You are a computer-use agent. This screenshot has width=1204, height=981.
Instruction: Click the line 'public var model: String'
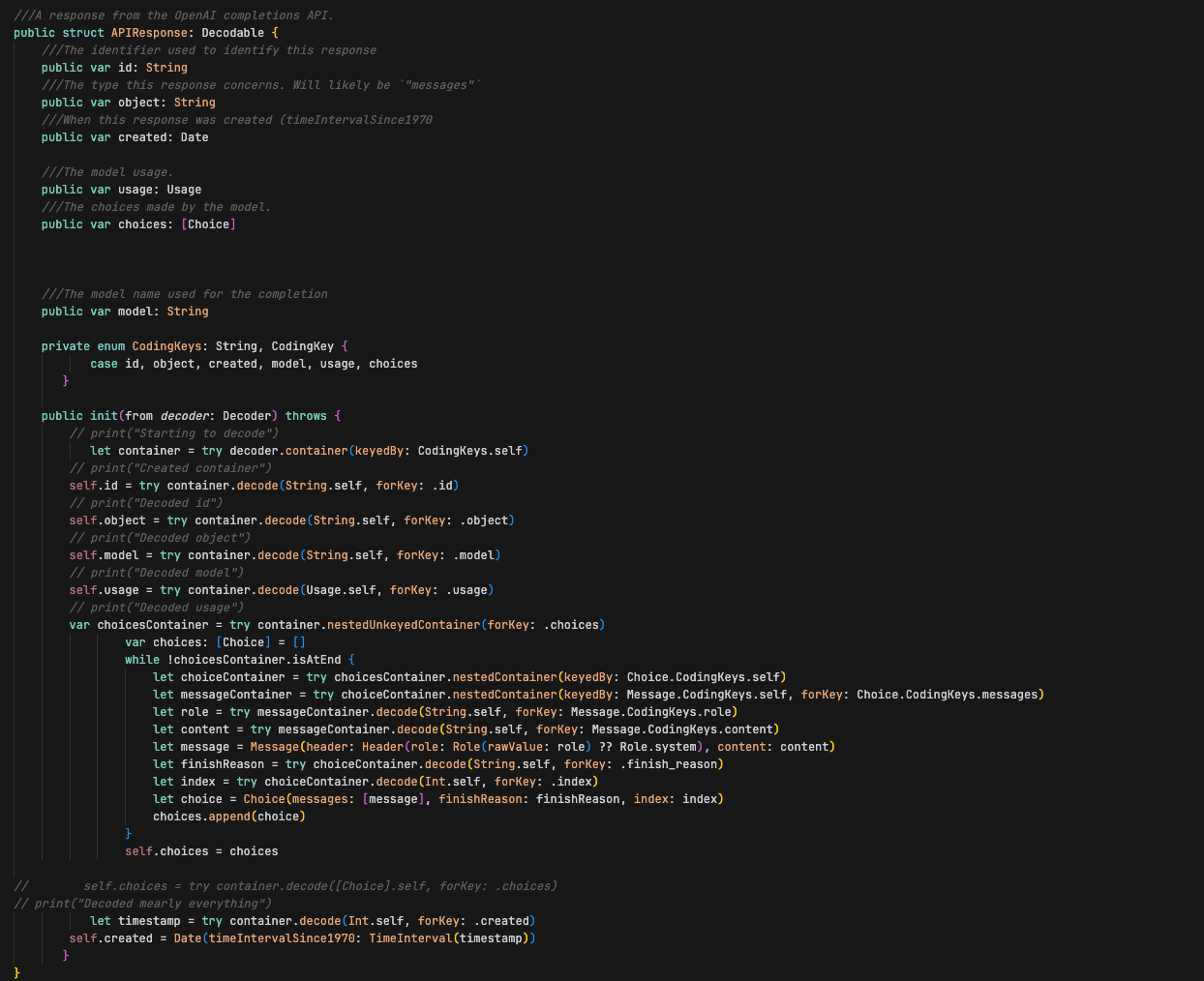[x=125, y=312]
